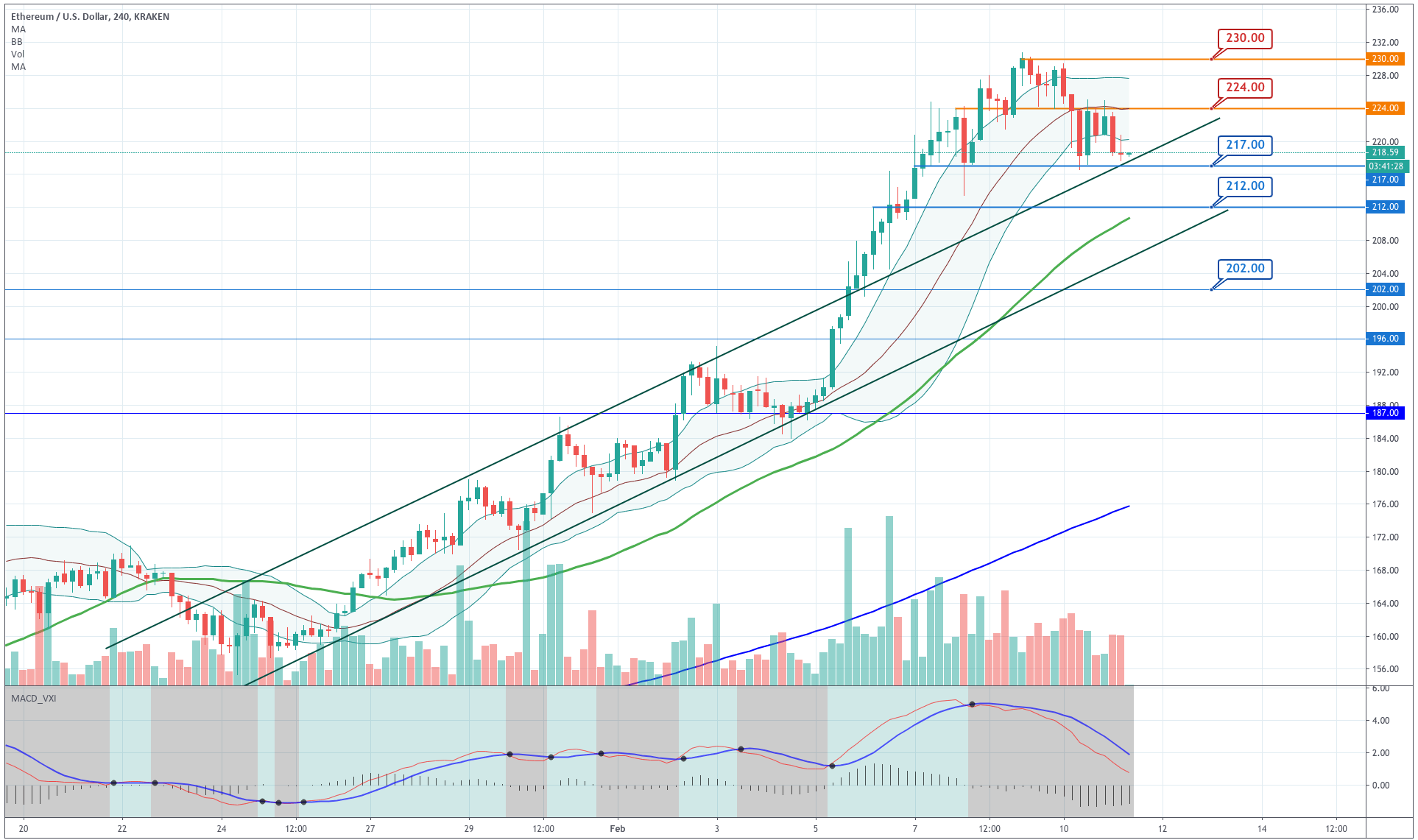1418x840 pixels.
Task: Select the dark blue 187.00 axis tag
Action: click(1384, 413)
